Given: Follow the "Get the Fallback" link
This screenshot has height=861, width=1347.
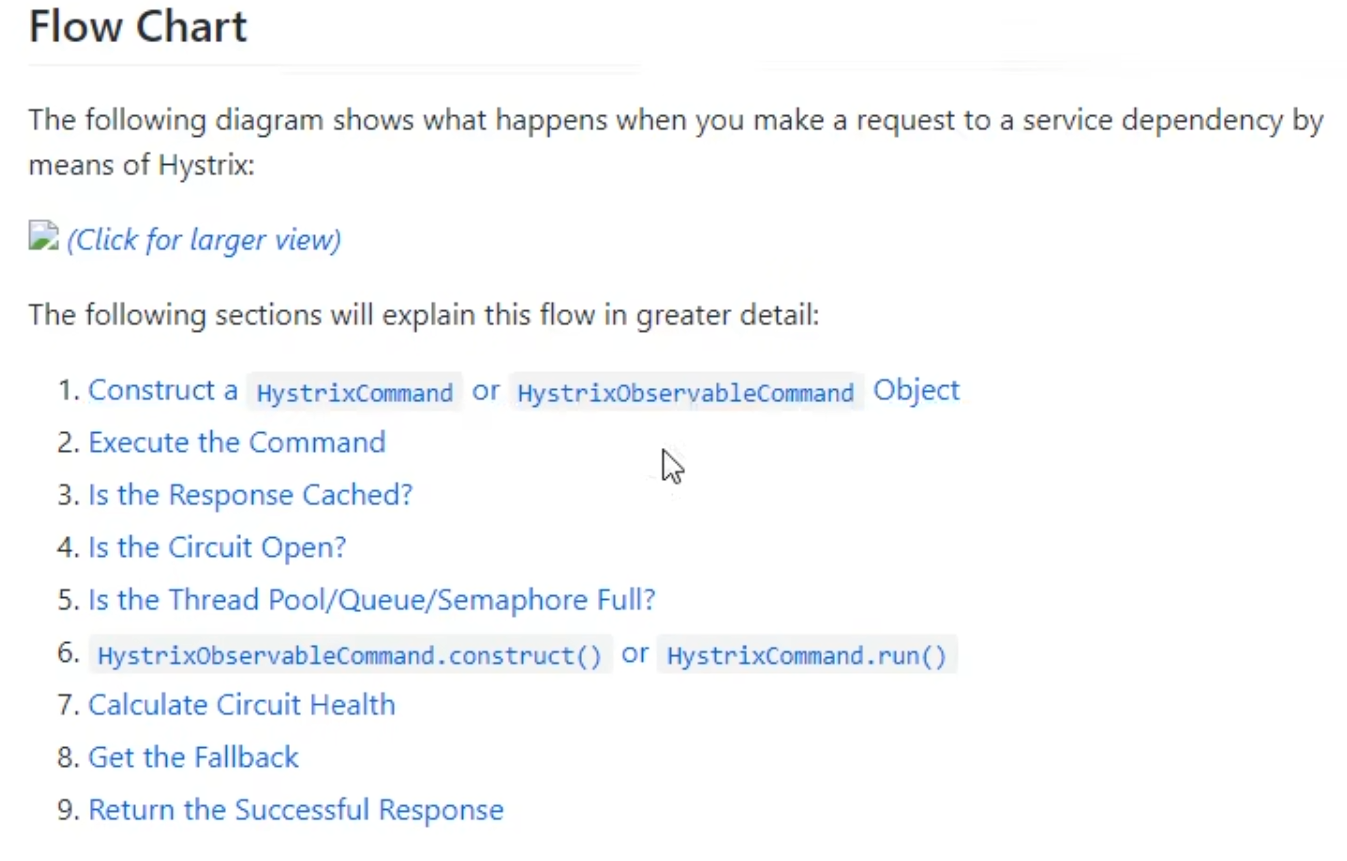Looking at the screenshot, I should point(193,757).
